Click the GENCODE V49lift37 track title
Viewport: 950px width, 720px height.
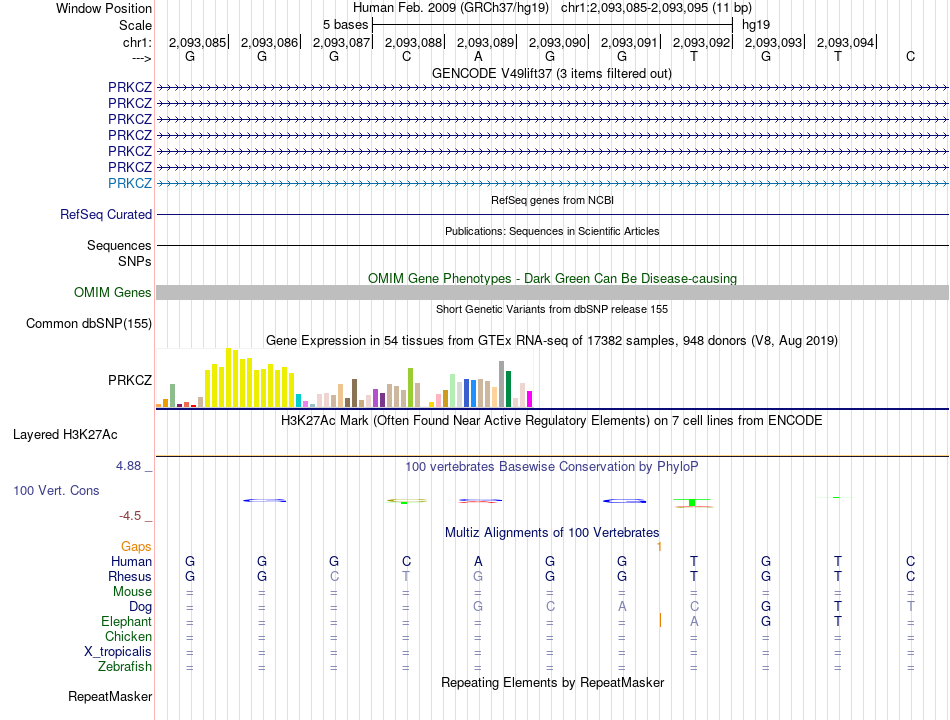tap(552, 74)
